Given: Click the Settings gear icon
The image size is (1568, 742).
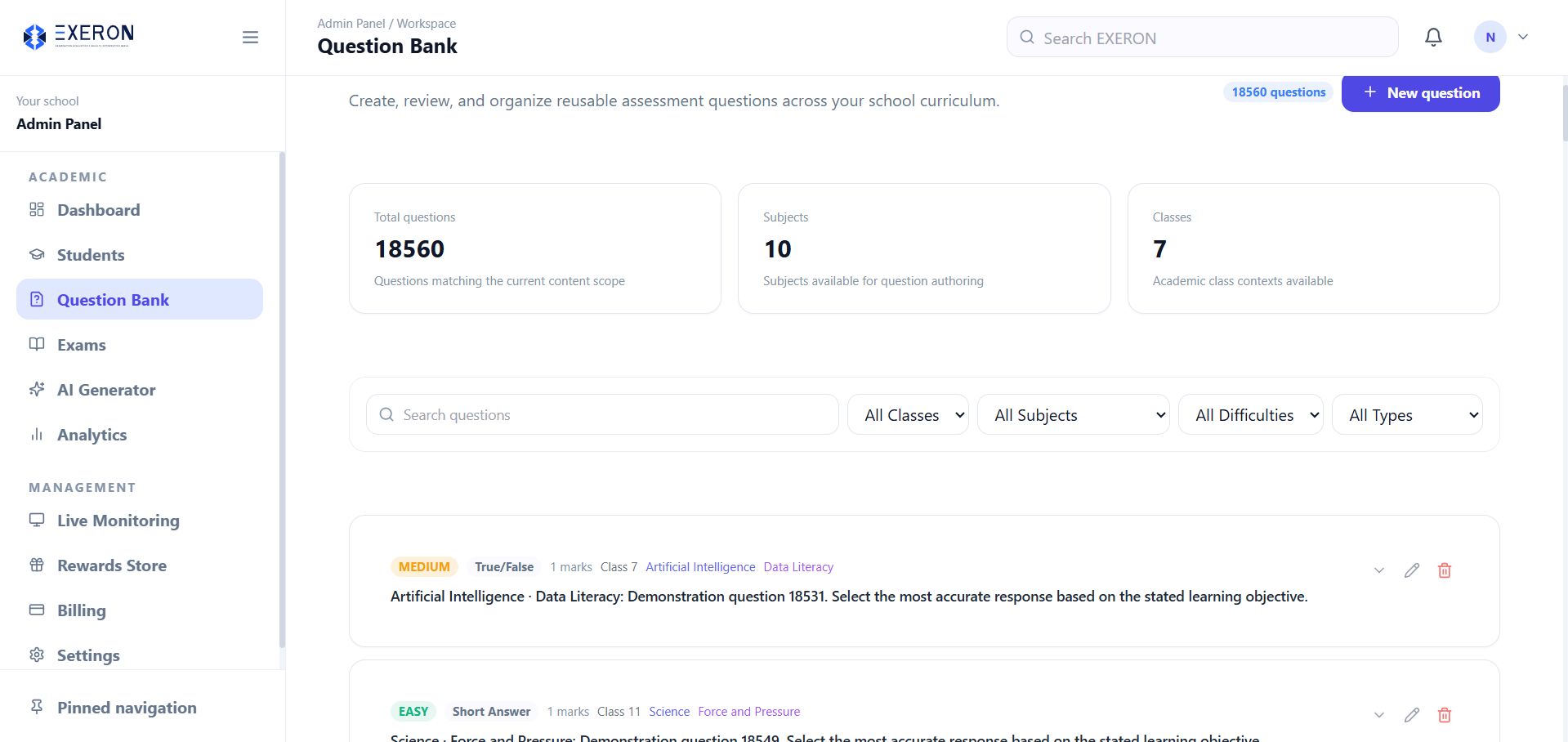Looking at the screenshot, I should click(37, 655).
